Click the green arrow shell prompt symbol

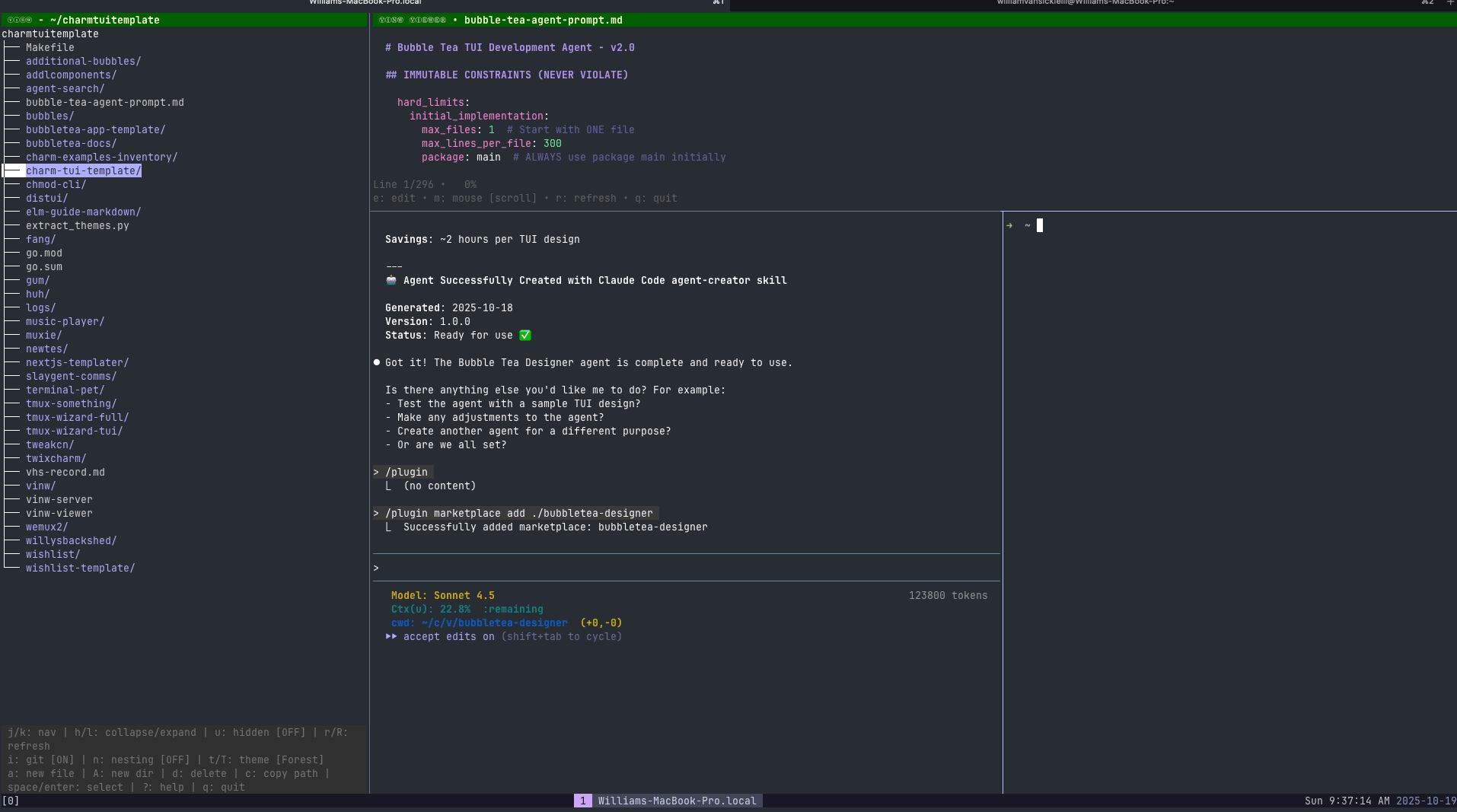(1009, 225)
